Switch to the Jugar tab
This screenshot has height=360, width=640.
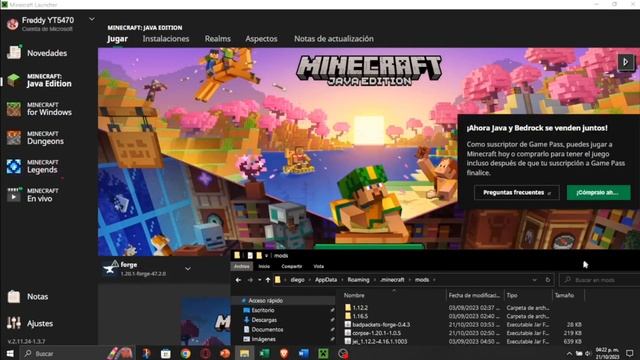tap(118, 39)
